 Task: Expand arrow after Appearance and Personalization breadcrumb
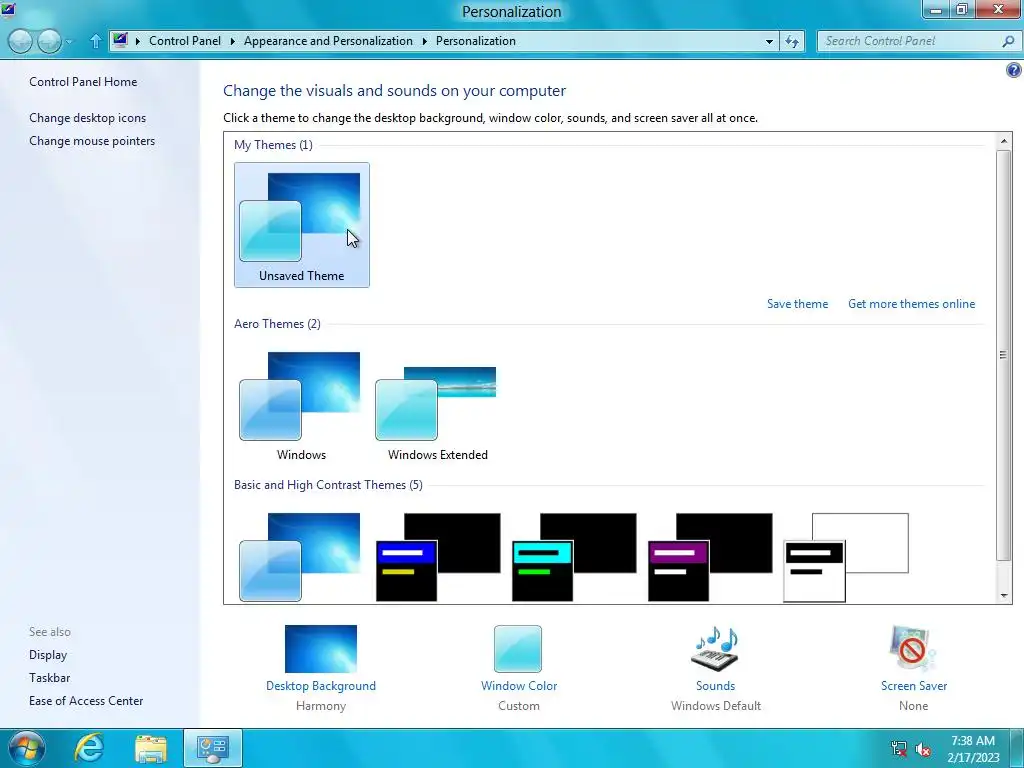(424, 41)
